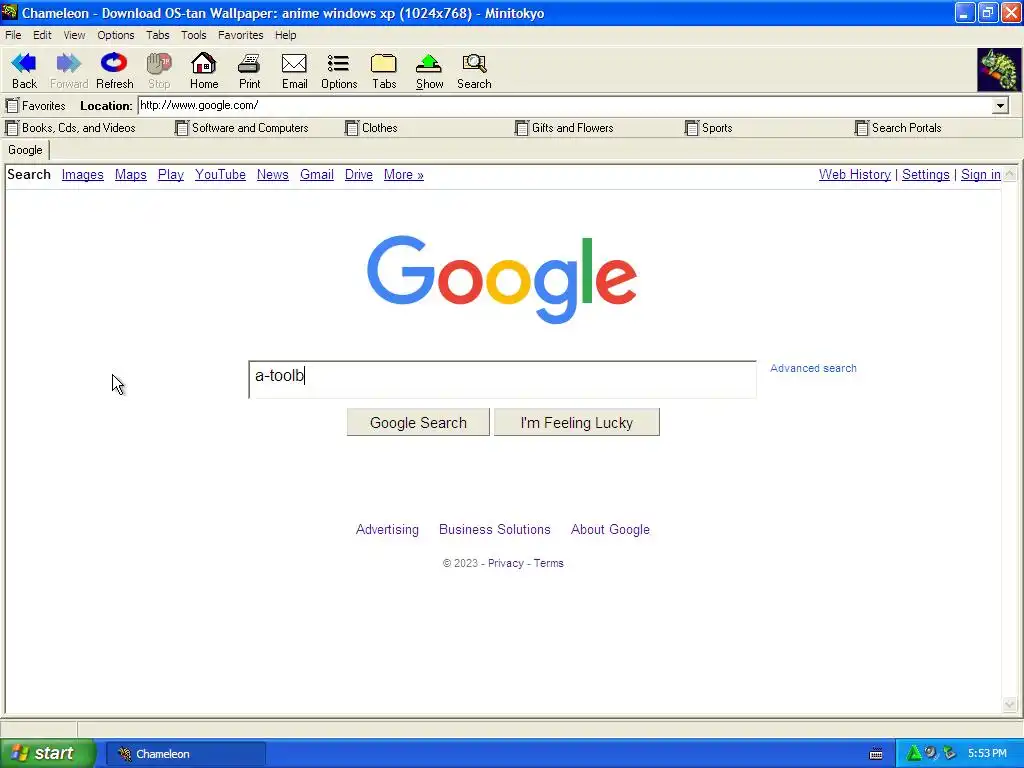Open the Advertising footer link
This screenshot has width=1024, height=768.
click(x=387, y=530)
